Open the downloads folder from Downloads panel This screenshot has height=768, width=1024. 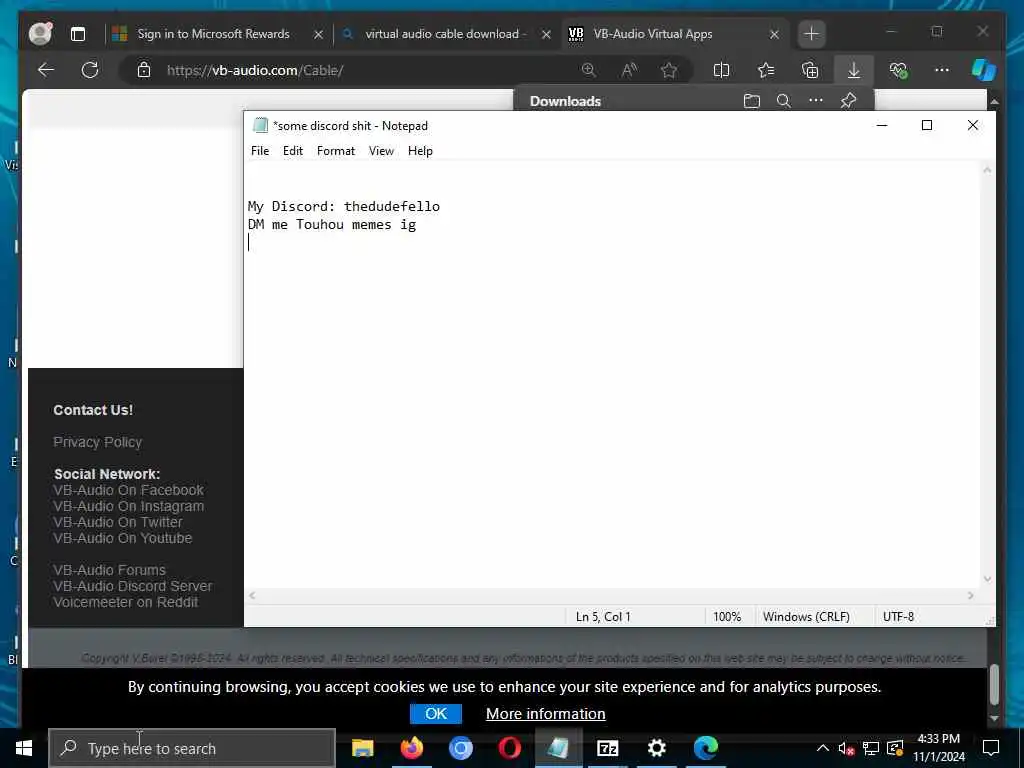752,101
